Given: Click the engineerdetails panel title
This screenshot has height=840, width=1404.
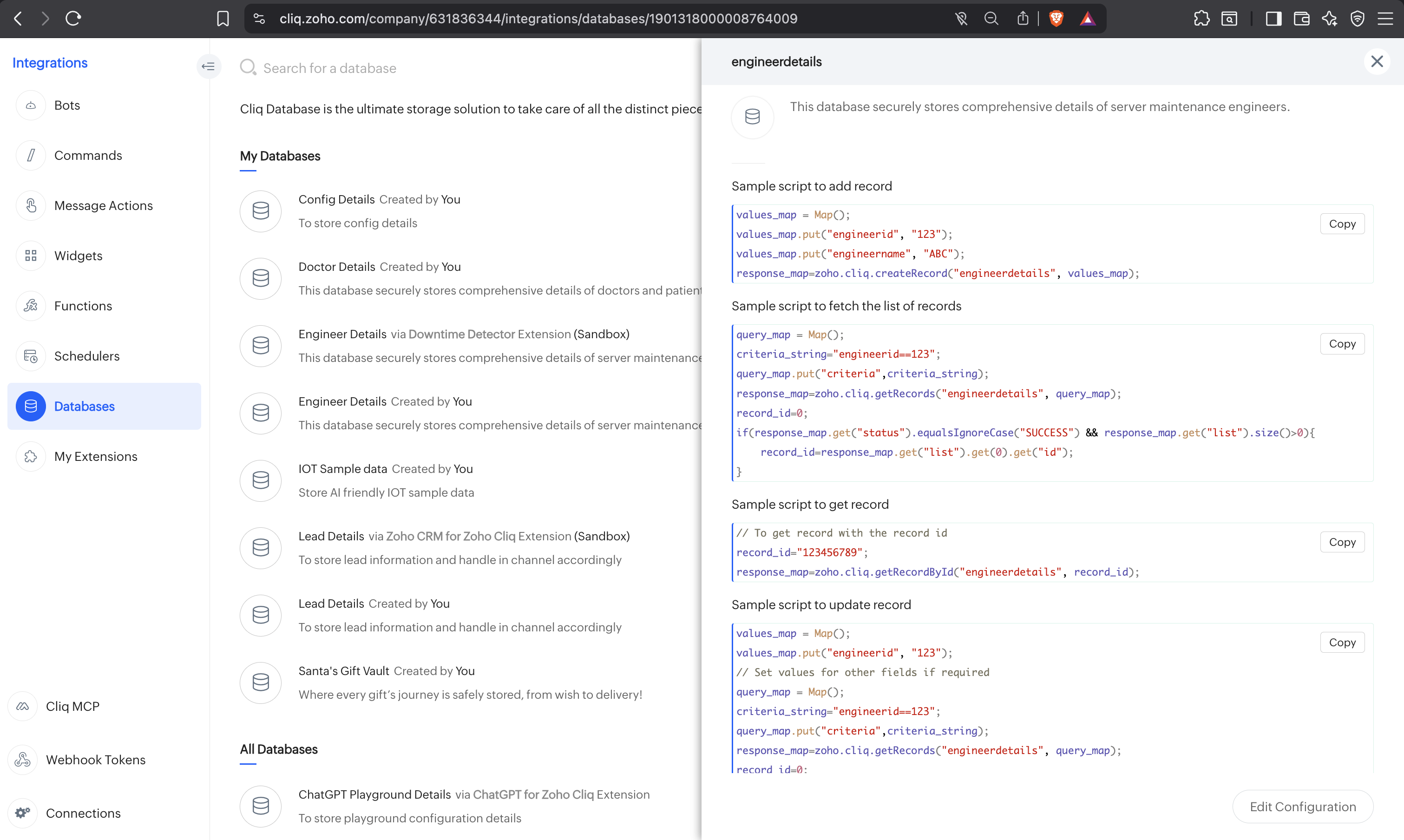Looking at the screenshot, I should 776,62.
